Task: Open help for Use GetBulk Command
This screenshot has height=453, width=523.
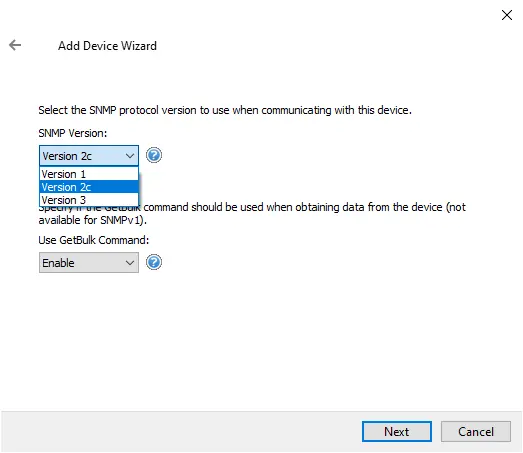Action: pos(154,263)
